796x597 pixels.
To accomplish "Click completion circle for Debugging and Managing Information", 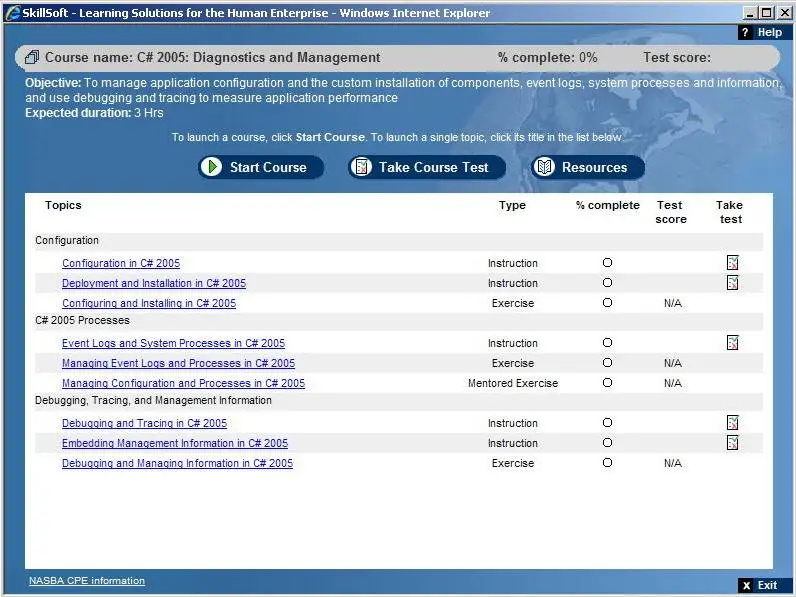I will pos(607,462).
